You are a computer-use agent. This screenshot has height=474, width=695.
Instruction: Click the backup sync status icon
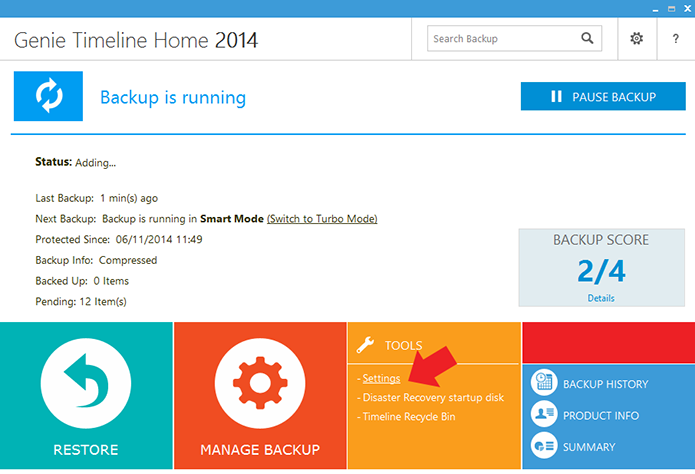tap(48, 96)
